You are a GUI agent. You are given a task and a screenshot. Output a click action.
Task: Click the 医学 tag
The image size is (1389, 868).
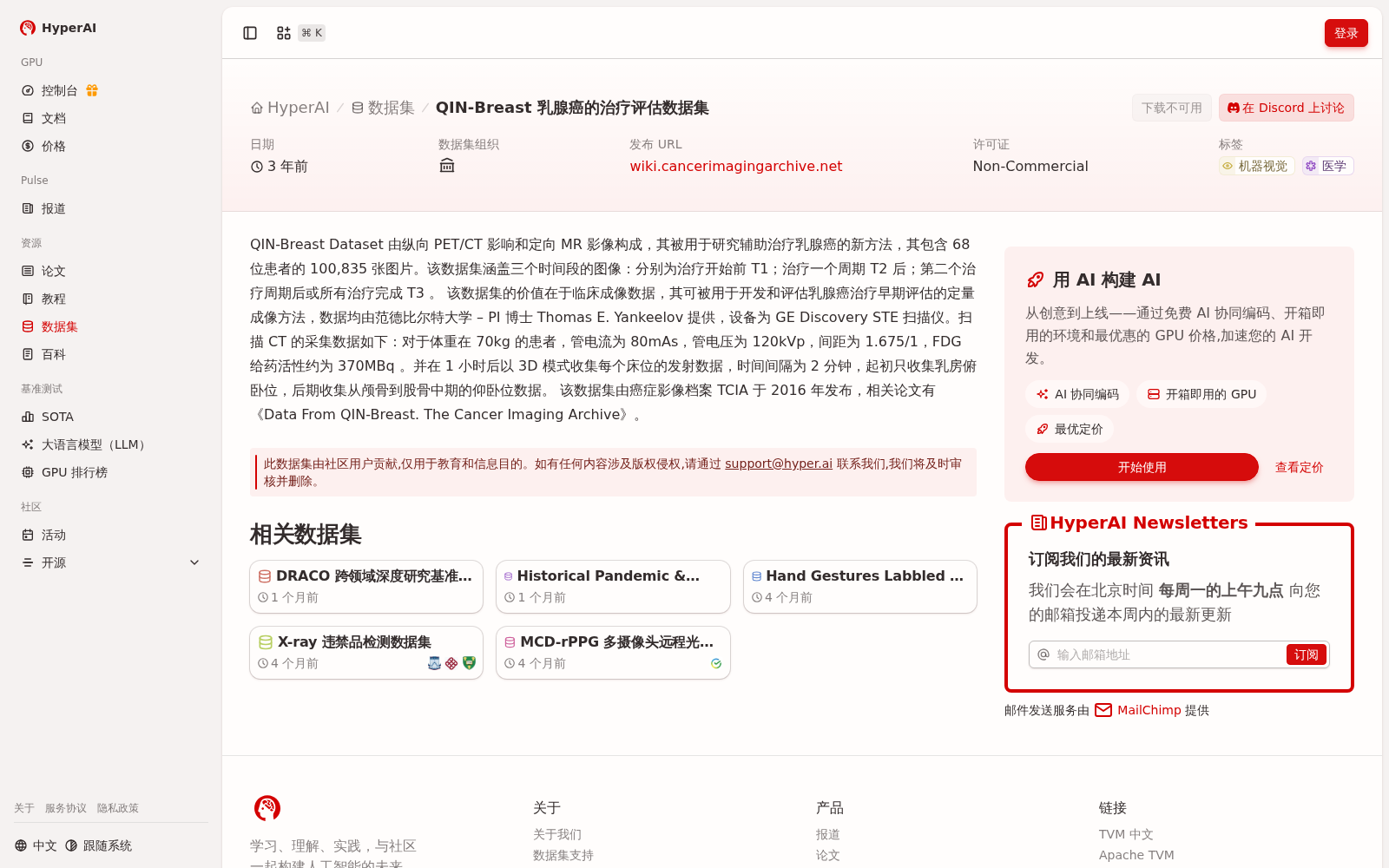click(1327, 166)
